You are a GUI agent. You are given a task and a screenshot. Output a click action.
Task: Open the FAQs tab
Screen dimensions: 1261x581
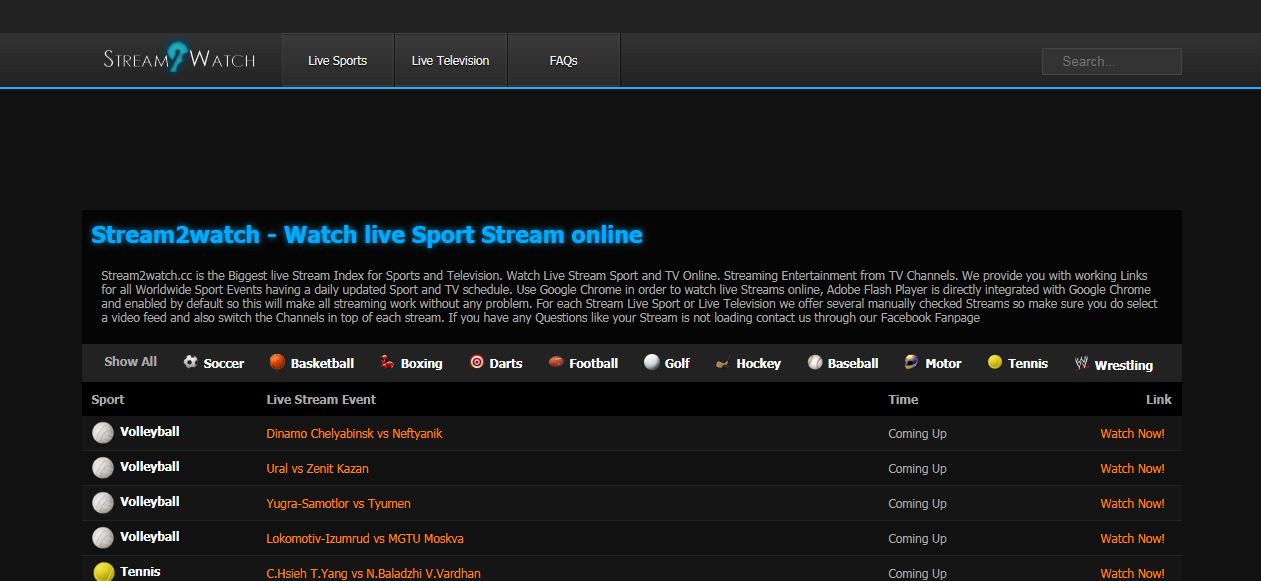[564, 60]
